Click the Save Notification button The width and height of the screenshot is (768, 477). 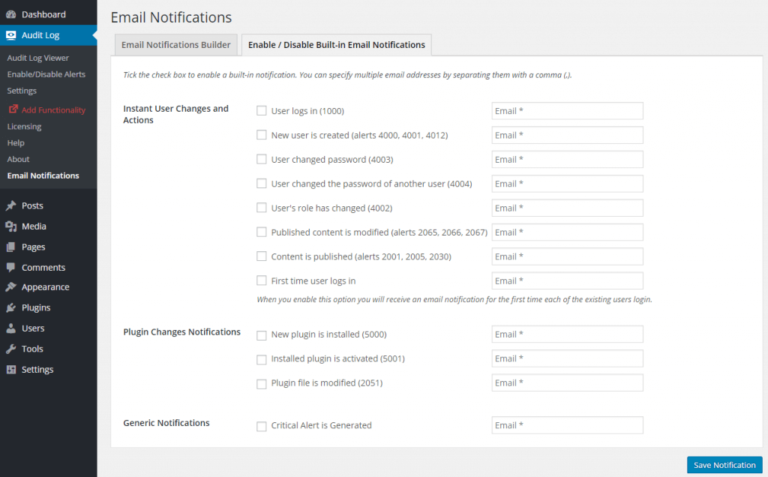[724, 465]
